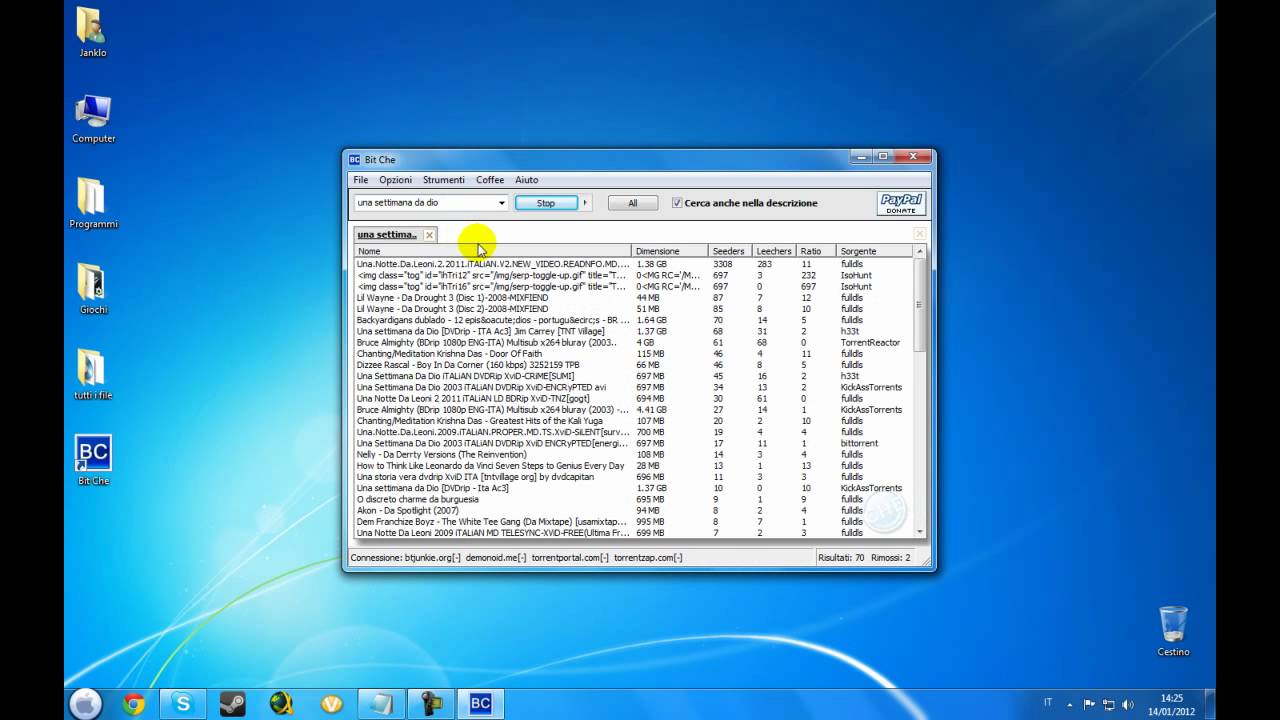Select 'Chanting/Meditation Krishna Das - Door Of Faith' row

635,354
